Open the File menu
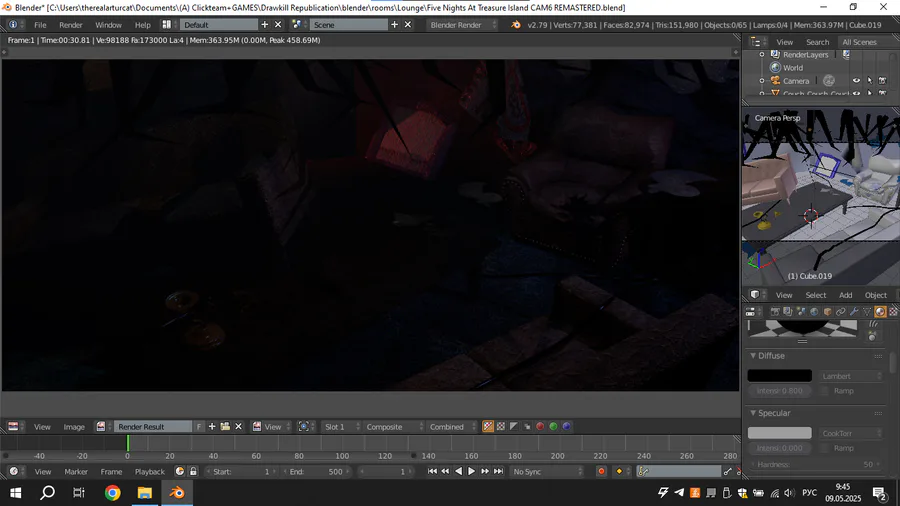900x506 pixels. pyautogui.click(x=40, y=25)
